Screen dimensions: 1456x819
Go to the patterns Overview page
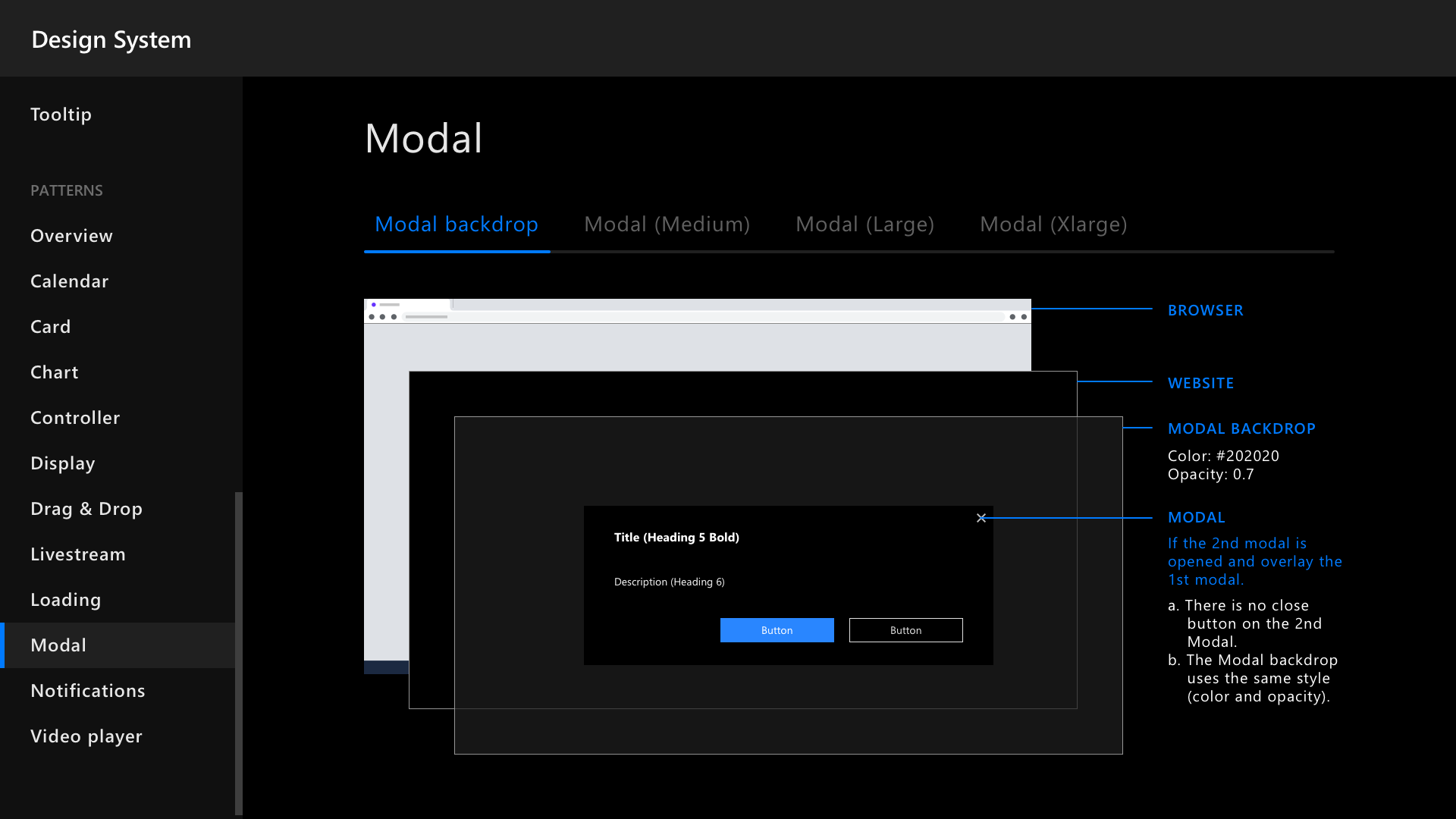tap(71, 236)
